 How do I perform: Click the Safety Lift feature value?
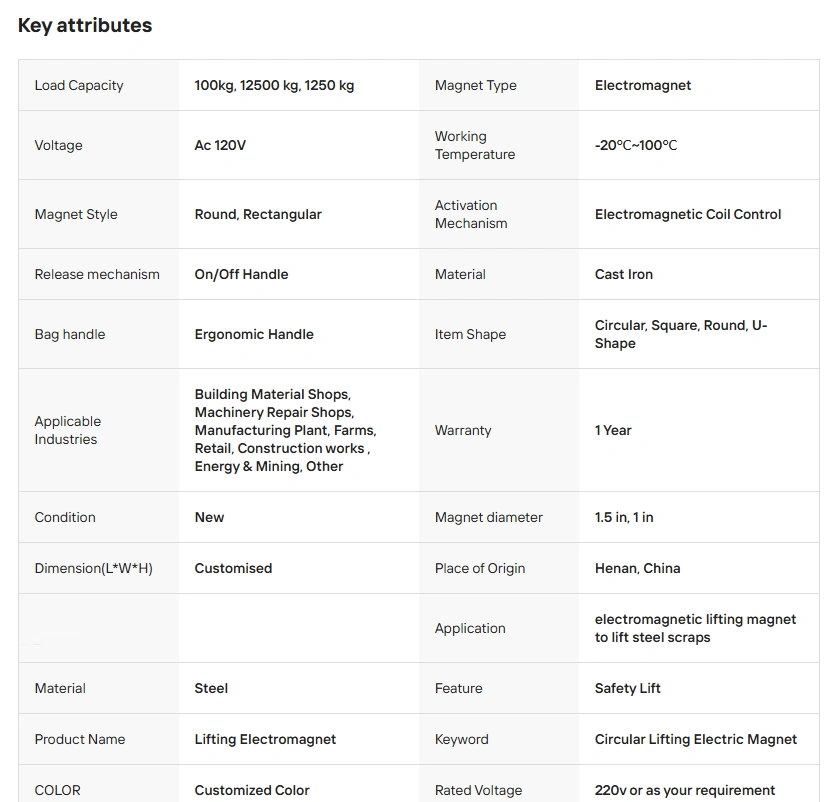coord(628,688)
